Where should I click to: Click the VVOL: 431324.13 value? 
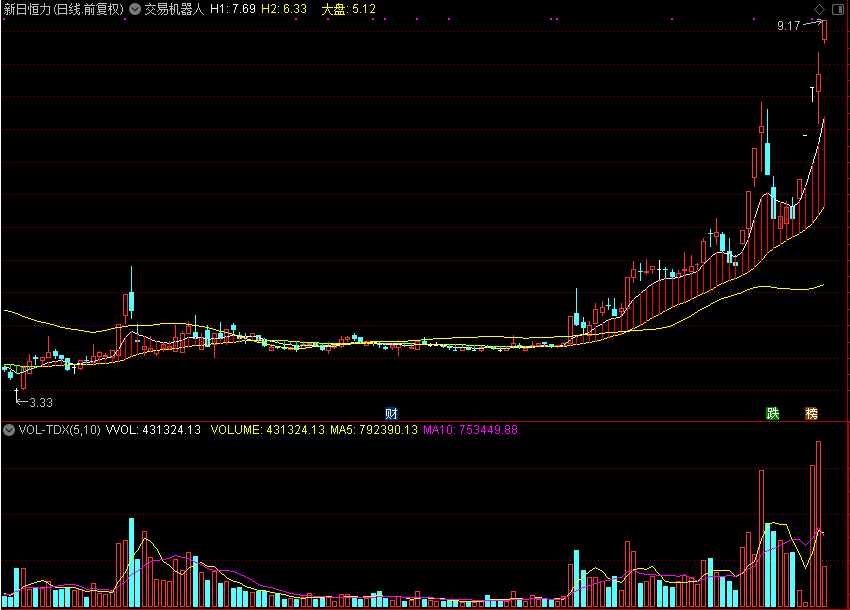[x=153, y=430]
